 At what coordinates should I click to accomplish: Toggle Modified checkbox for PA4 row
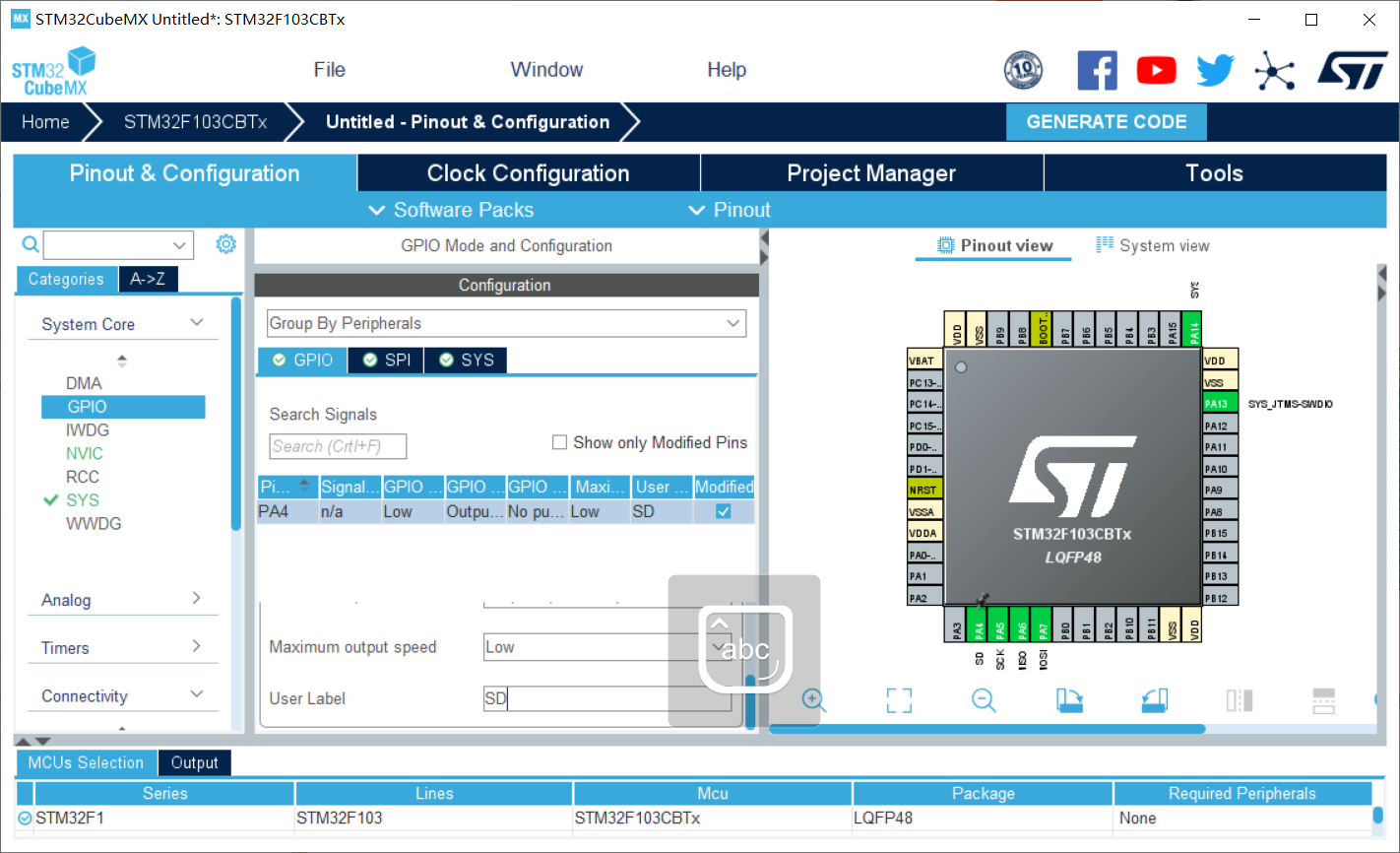pyautogui.click(x=724, y=511)
